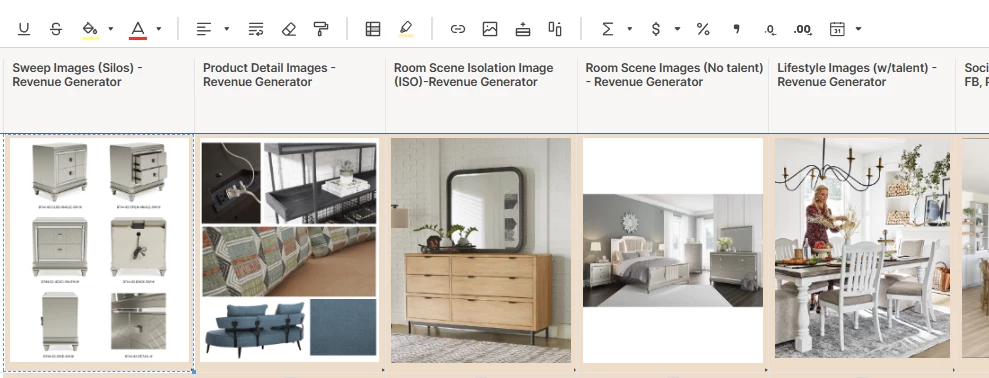989x378 pixels.
Task: Click the sum function icon
Action: 607,29
